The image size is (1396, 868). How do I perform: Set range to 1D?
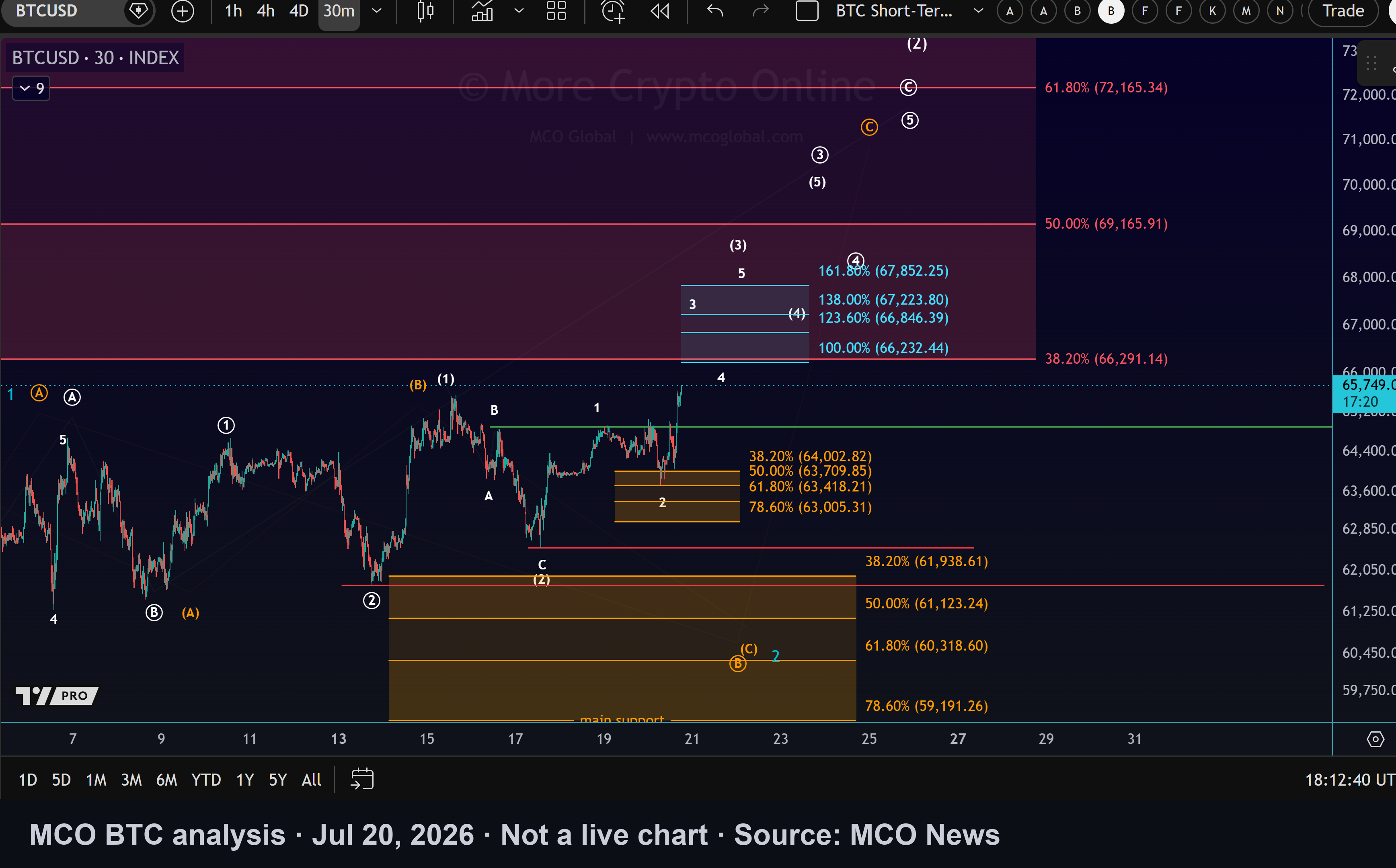coord(28,780)
